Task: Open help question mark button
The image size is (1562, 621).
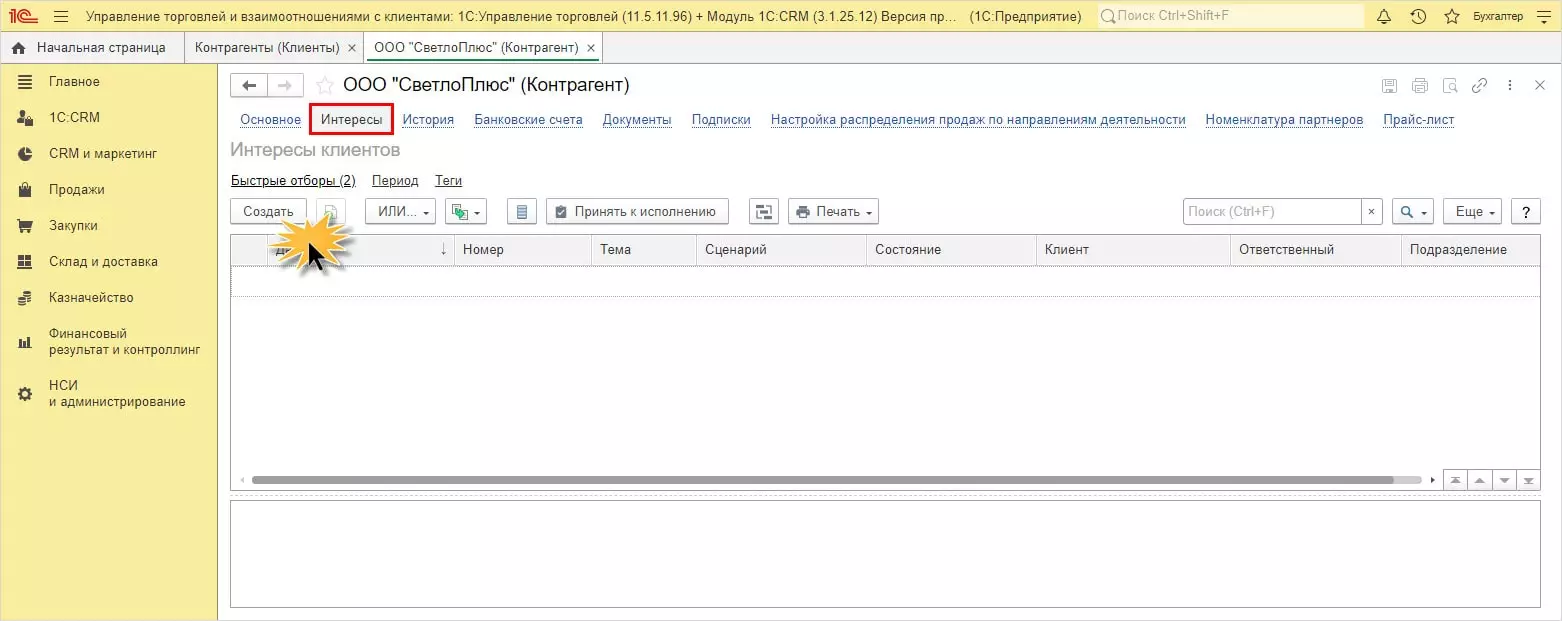Action: click(1525, 211)
